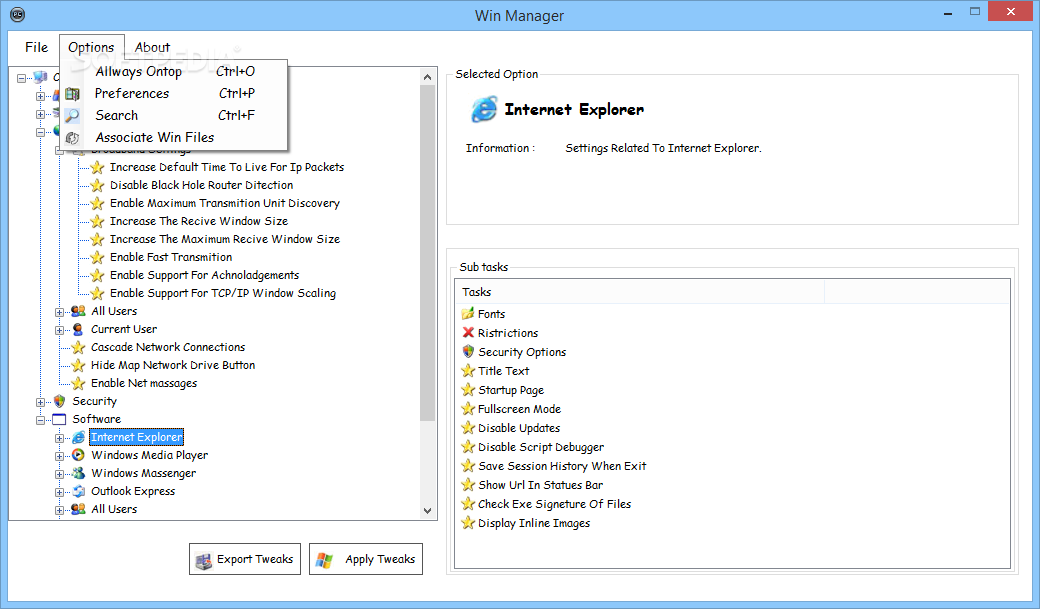Click the Tasks column header
This screenshot has width=1040, height=609.
(x=639, y=292)
